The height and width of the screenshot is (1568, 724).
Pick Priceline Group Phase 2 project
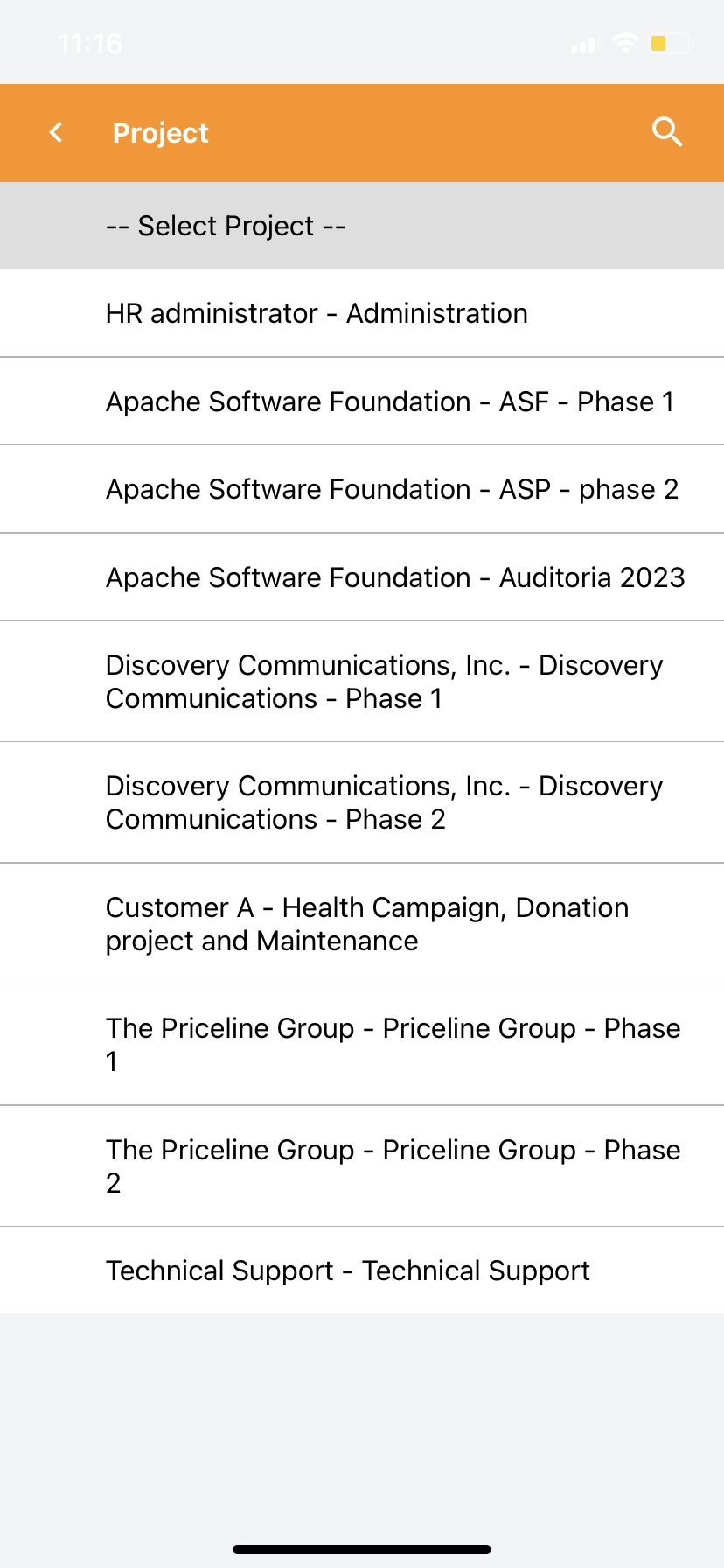click(x=393, y=1165)
